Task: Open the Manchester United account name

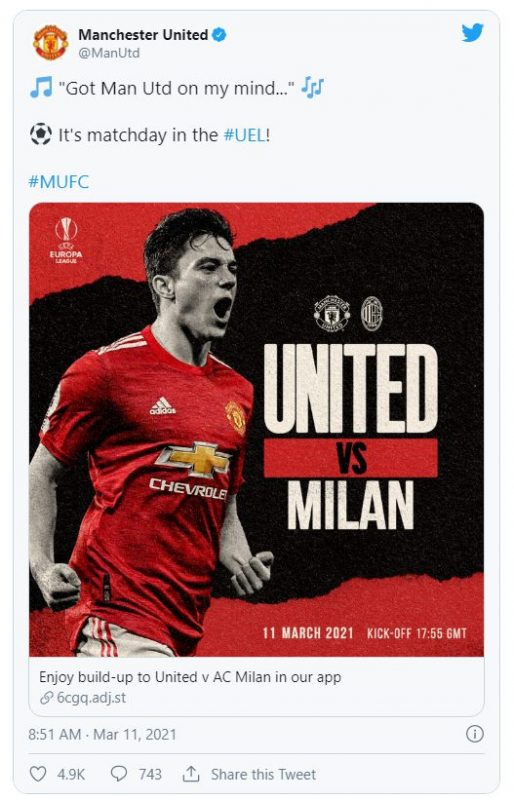Action: click(143, 35)
